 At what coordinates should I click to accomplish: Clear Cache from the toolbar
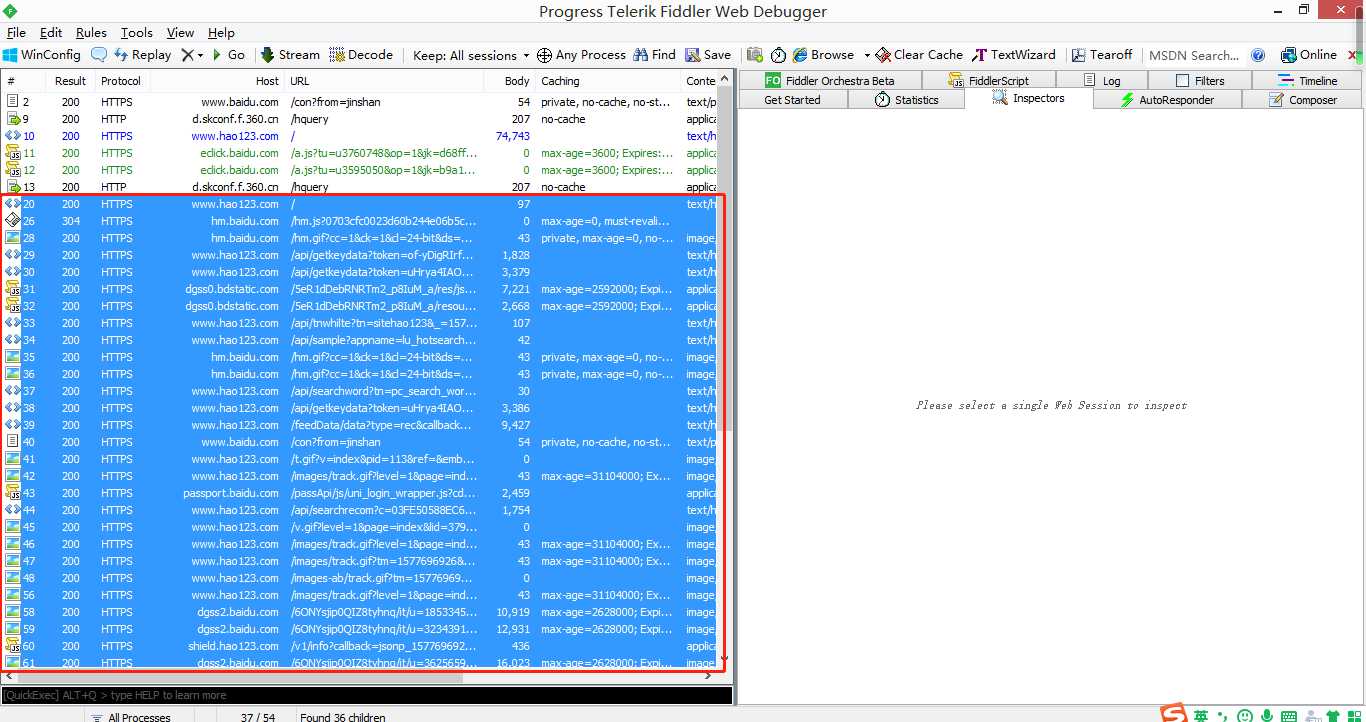click(919, 55)
